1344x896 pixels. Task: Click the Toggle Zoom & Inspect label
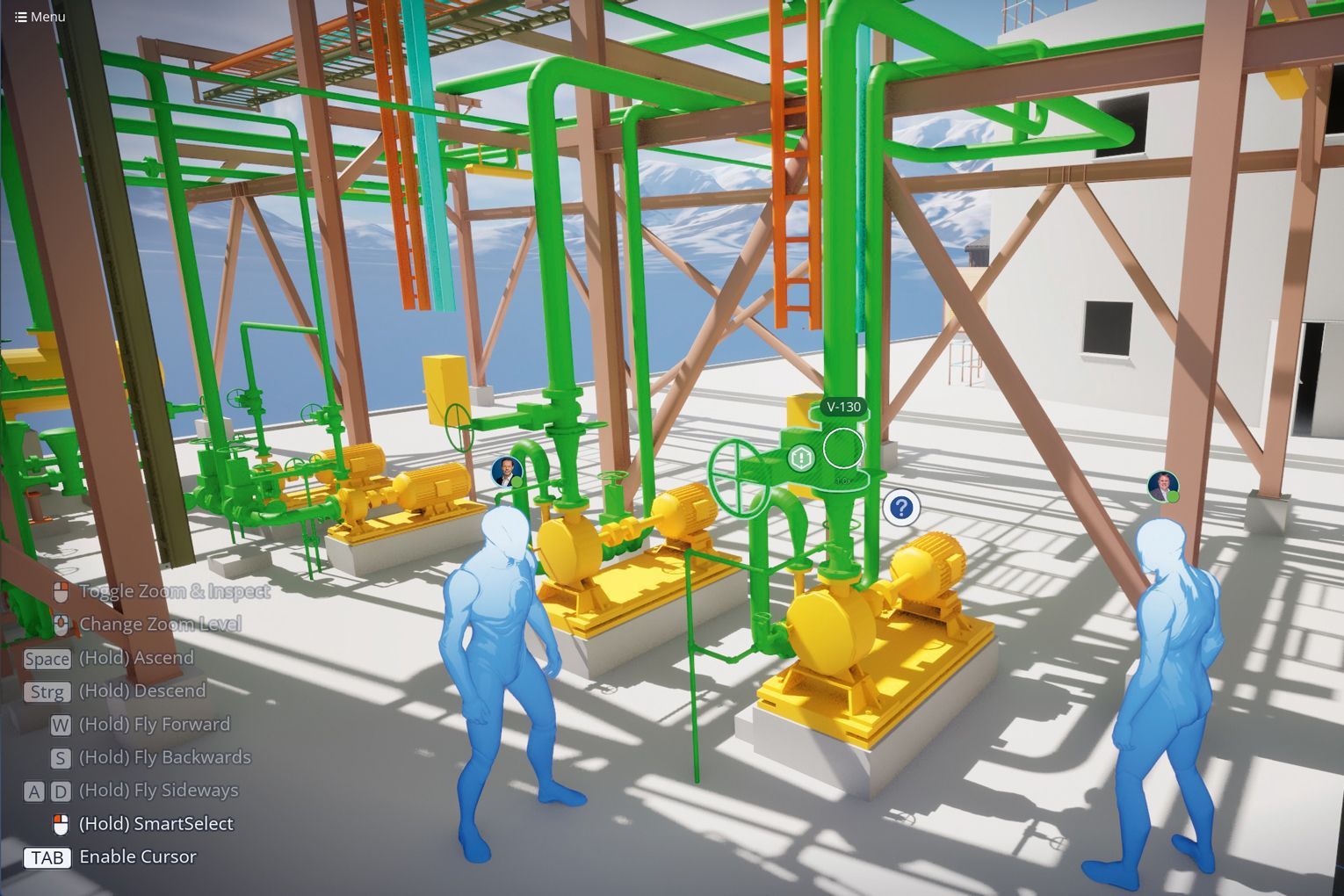pos(174,591)
